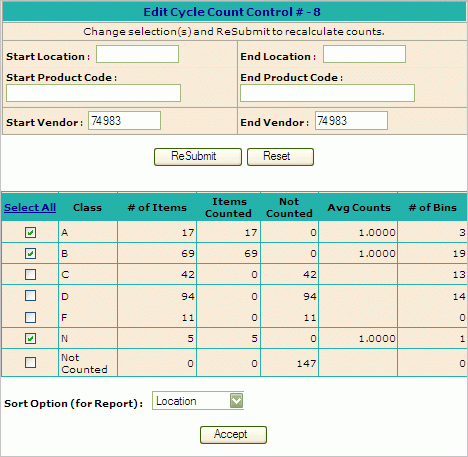Click the Start Vendor field with 74983
This screenshot has height=457, width=468.
coord(124,121)
